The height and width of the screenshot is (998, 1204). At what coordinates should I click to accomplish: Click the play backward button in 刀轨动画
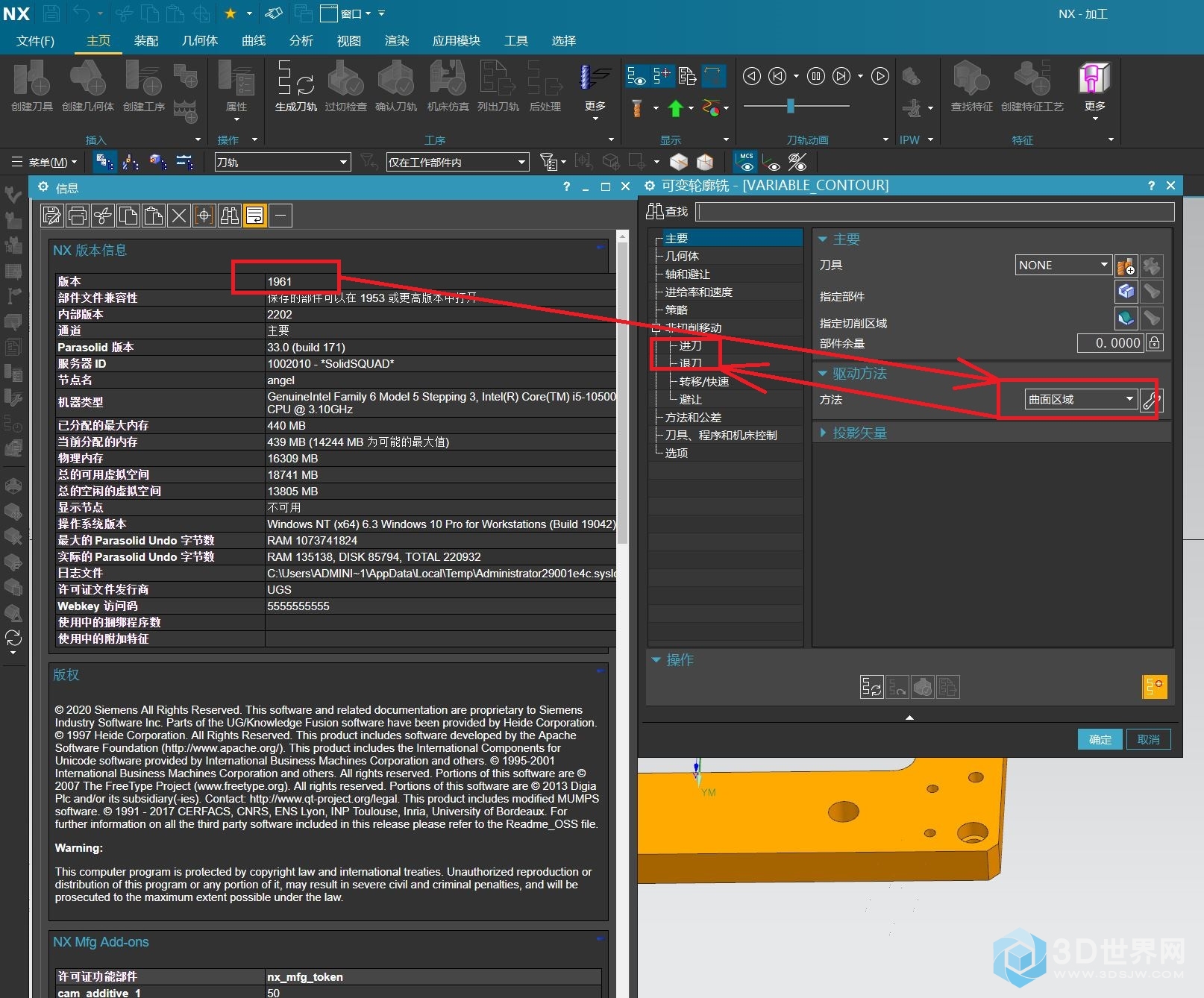pos(752,76)
